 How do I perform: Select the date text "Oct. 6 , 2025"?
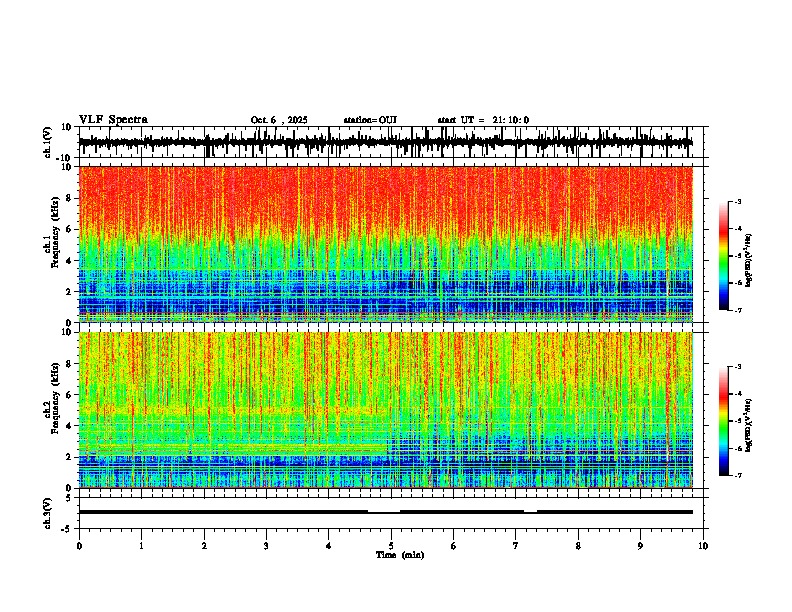pos(279,120)
